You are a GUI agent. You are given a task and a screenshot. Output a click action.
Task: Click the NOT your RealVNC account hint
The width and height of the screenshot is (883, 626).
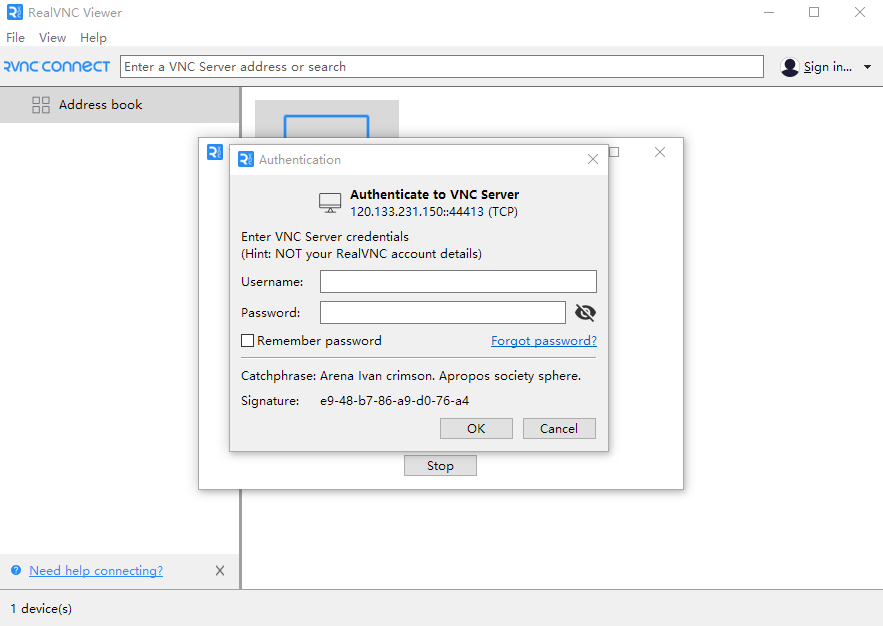(x=362, y=253)
